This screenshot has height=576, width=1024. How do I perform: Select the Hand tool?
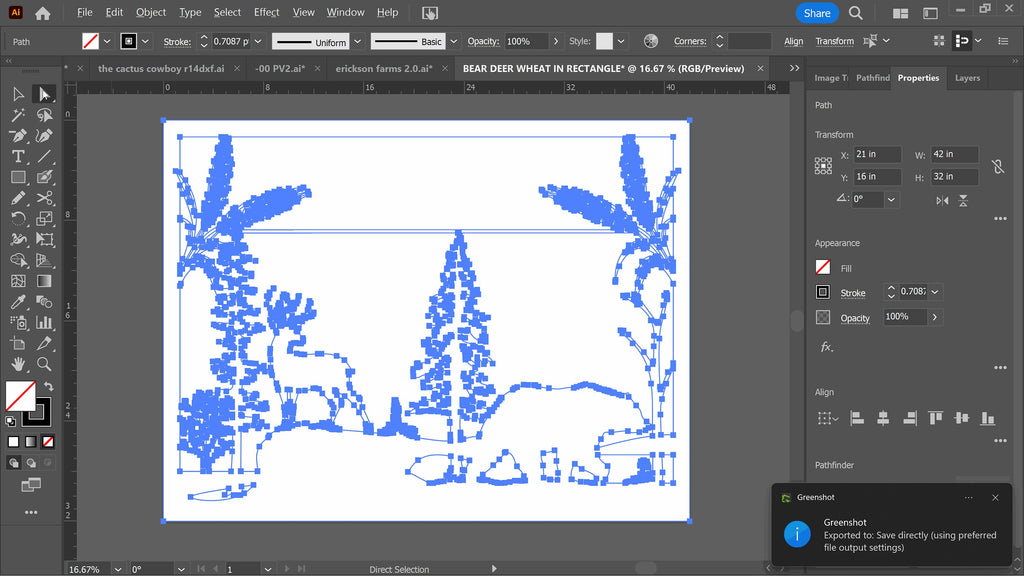[x=18, y=364]
